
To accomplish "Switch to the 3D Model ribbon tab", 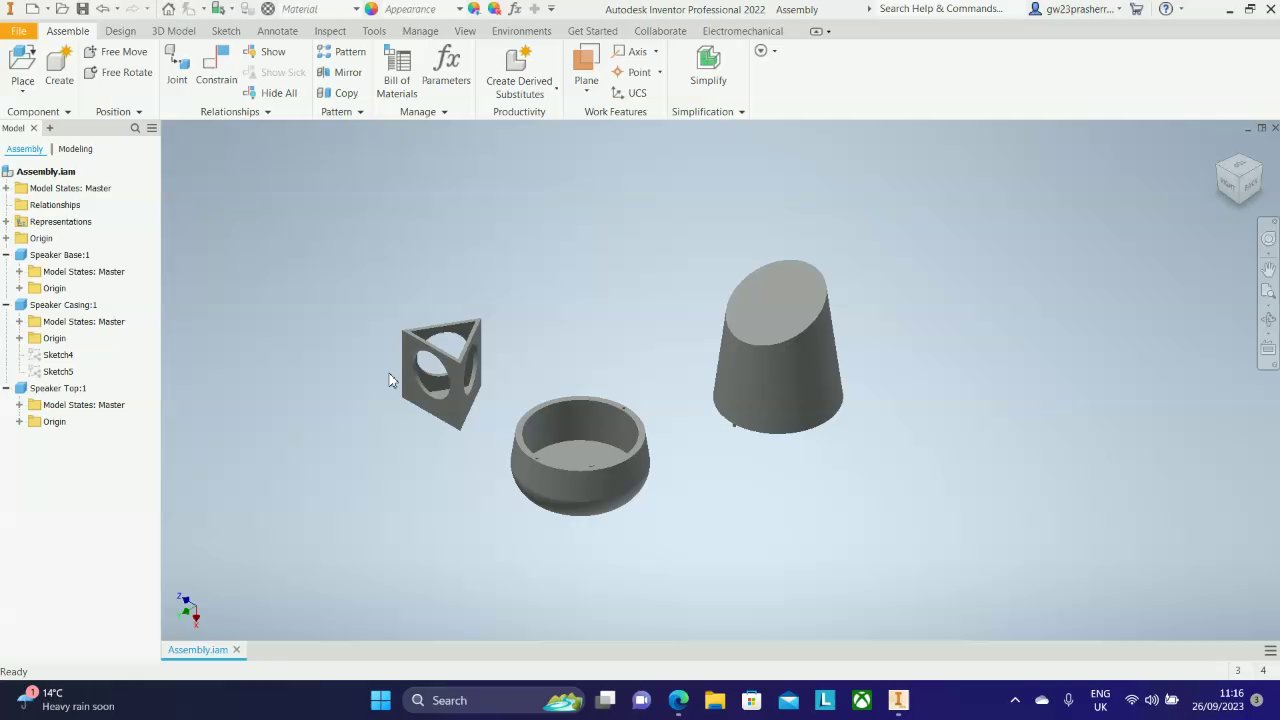I will click(173, 31).
